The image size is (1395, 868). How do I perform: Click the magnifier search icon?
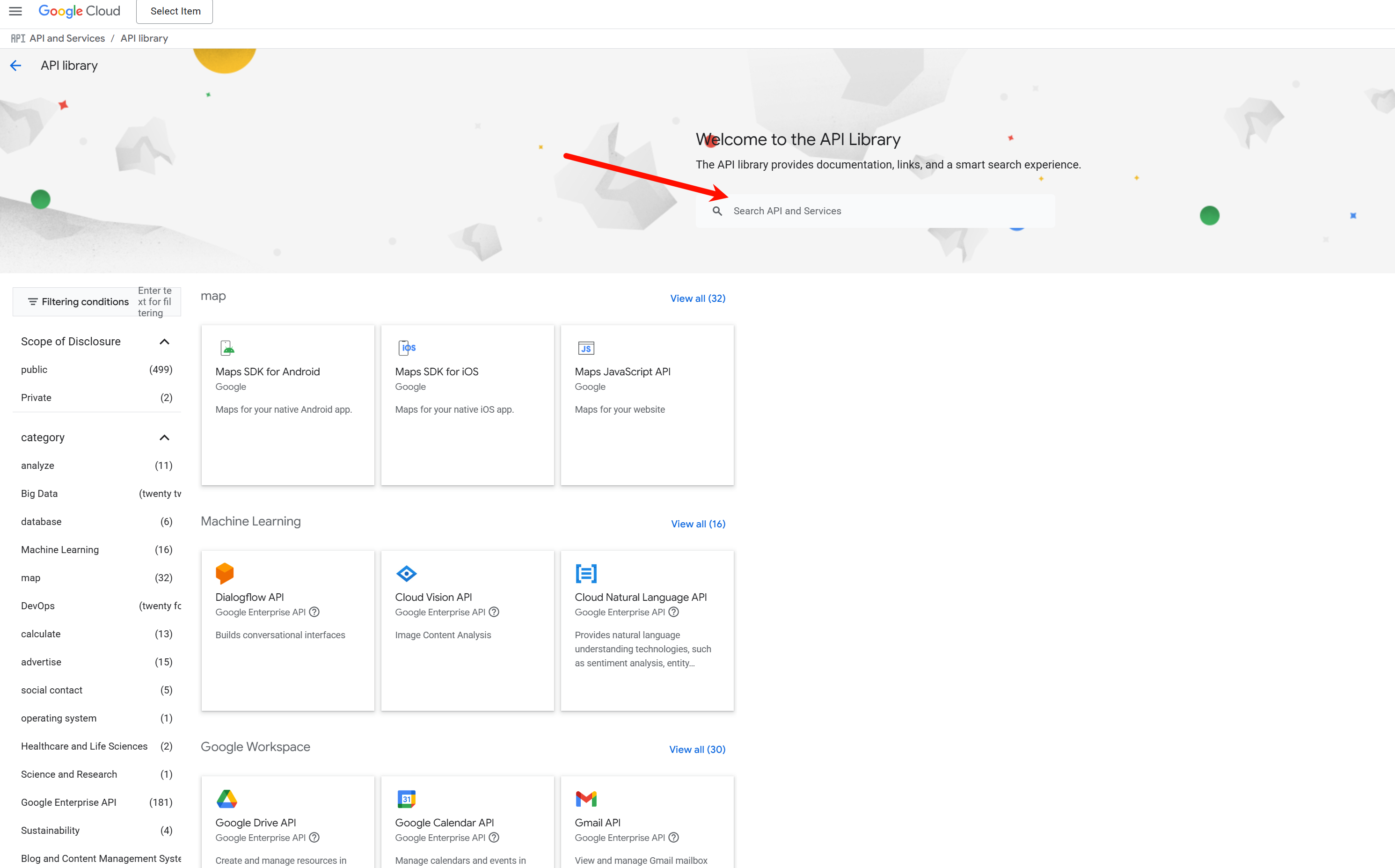pyautogui.click(x=717, y=211)
